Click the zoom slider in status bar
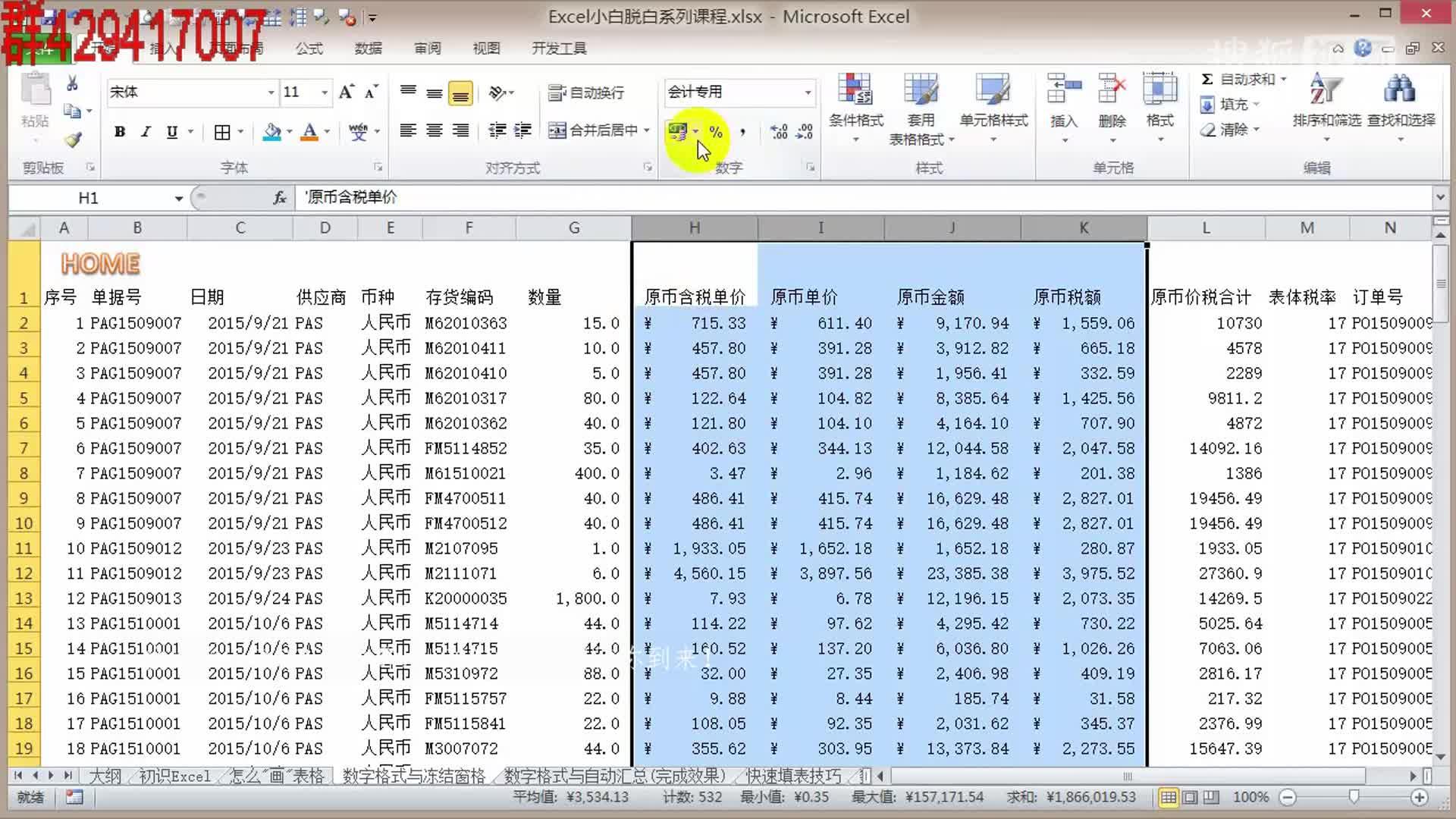 1354,797
